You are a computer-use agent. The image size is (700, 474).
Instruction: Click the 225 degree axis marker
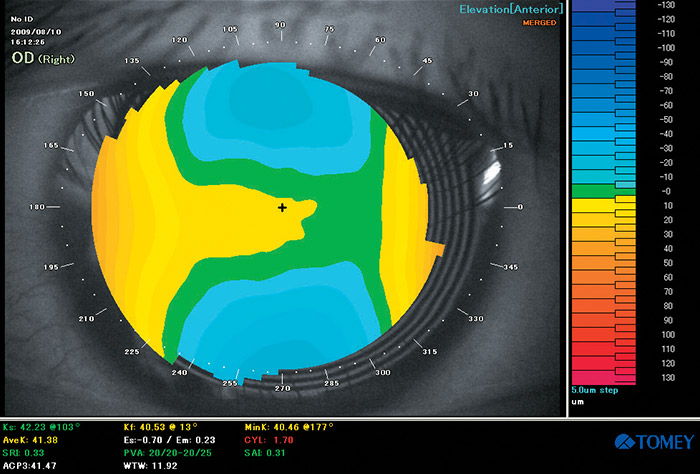pos(132,352)
